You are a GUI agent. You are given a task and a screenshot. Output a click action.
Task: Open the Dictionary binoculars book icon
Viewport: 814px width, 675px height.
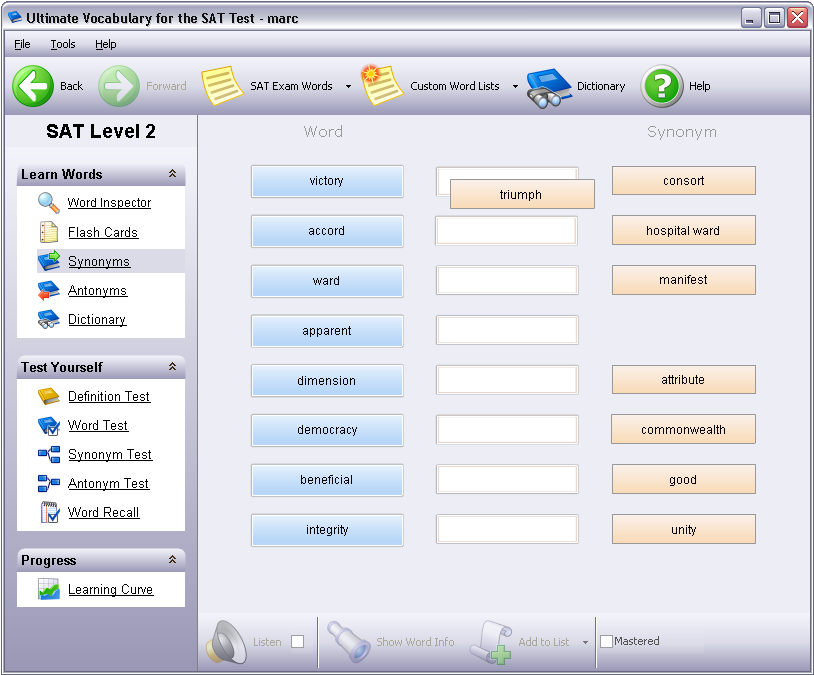[548, 88]
